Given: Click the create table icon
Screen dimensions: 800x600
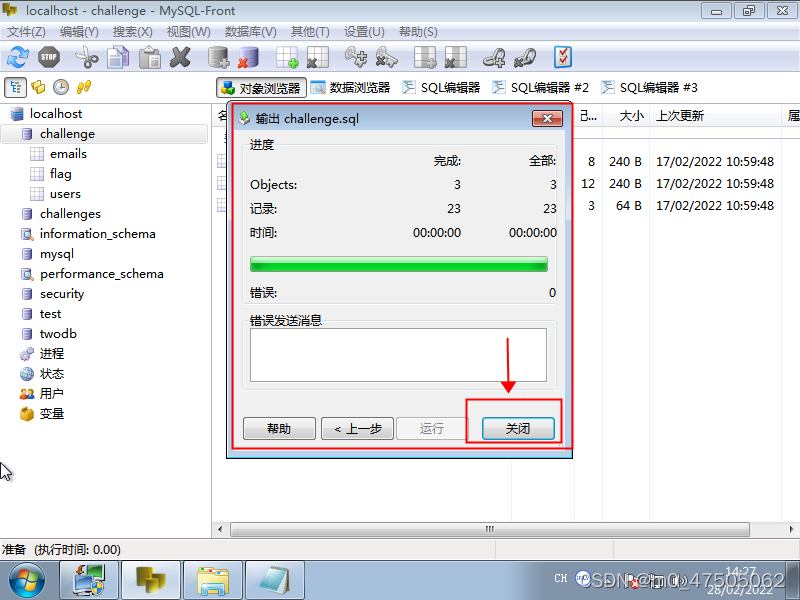Looking at the screenshot, I should [287, 57].
